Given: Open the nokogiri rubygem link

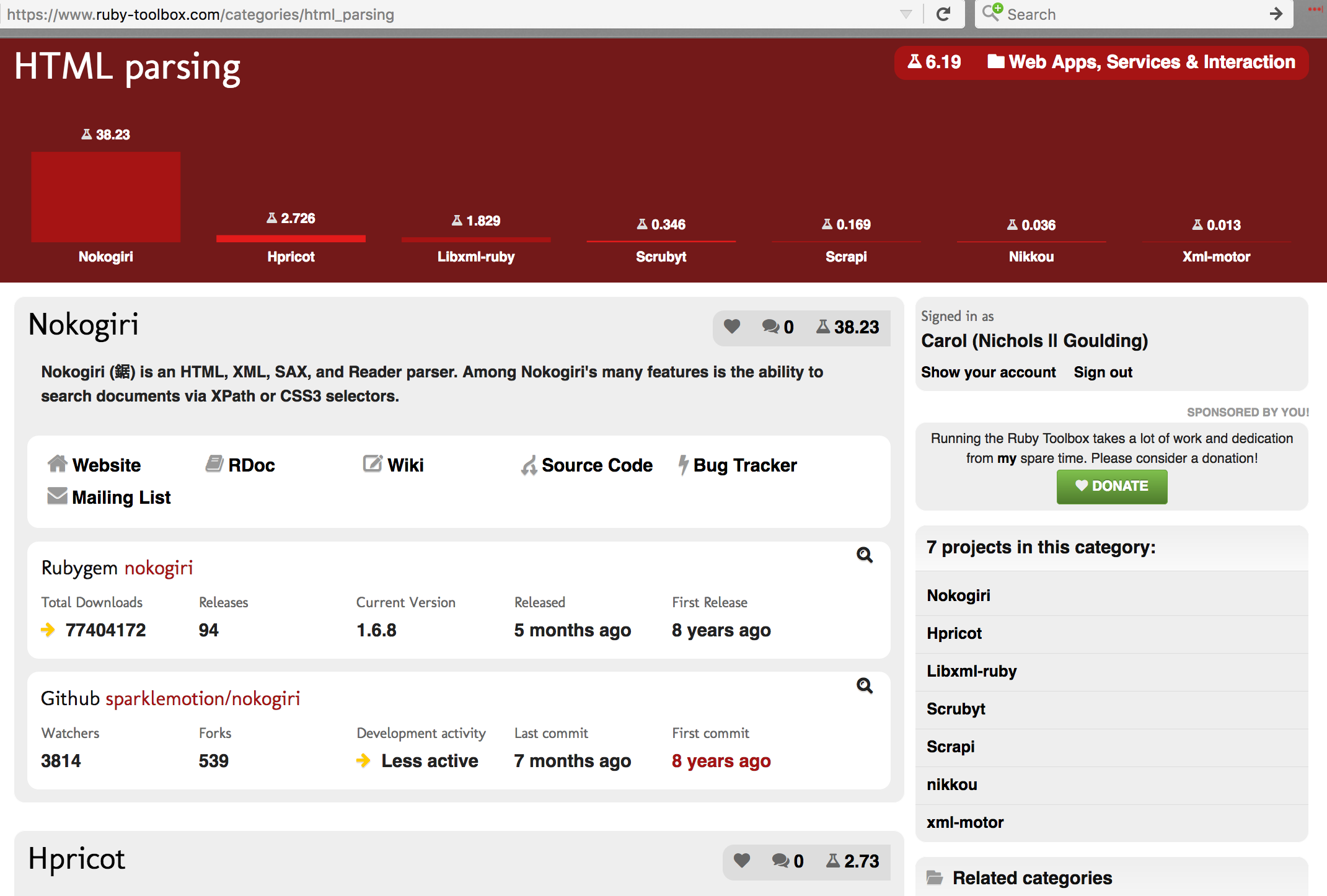Looking at the screenshot, I should [159, 568].
